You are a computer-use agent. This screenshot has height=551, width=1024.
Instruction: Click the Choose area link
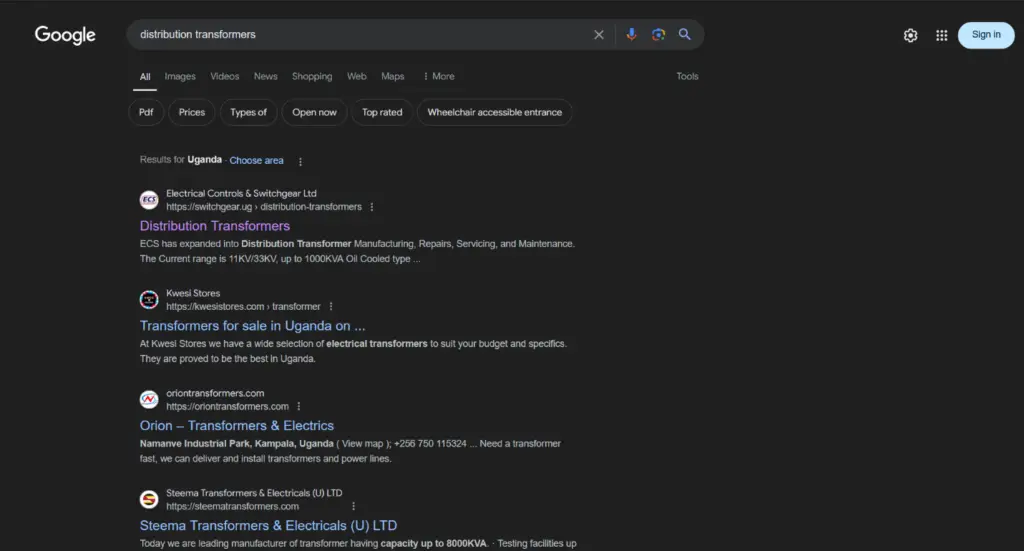[256, 160]
